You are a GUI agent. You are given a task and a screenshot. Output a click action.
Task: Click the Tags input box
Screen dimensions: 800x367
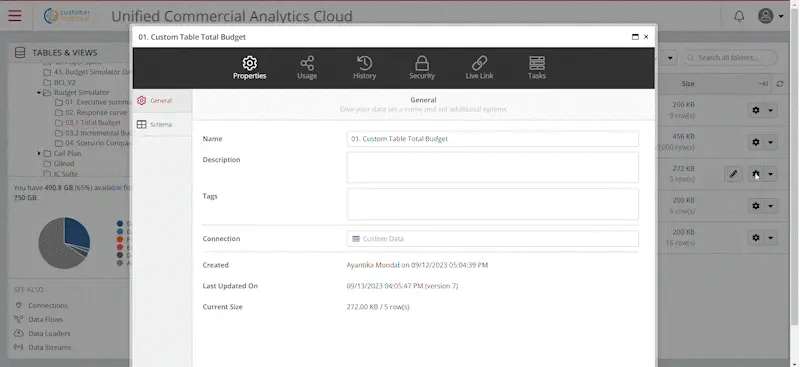pos(492,204)
